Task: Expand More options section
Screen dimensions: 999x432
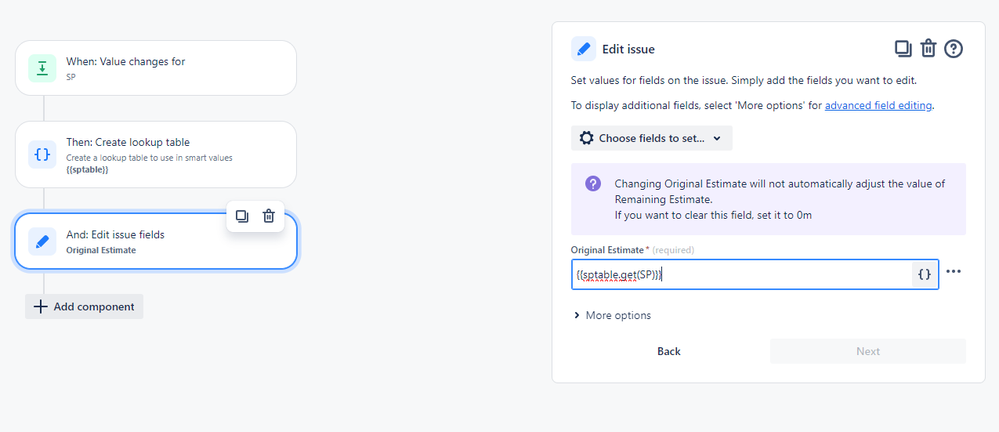Action: (612, 315)
